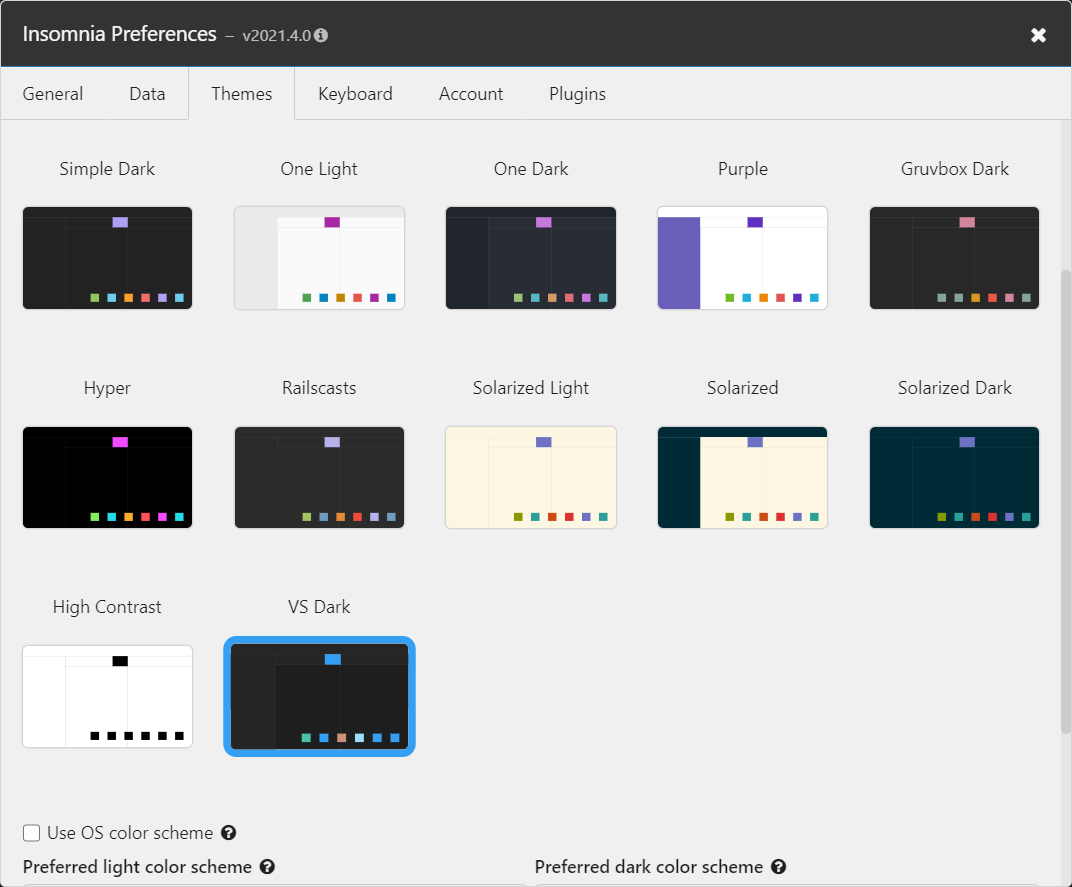
Task: Click the Preferred light color scheme label
Action: pyautogui.click(x=137, y=866)
